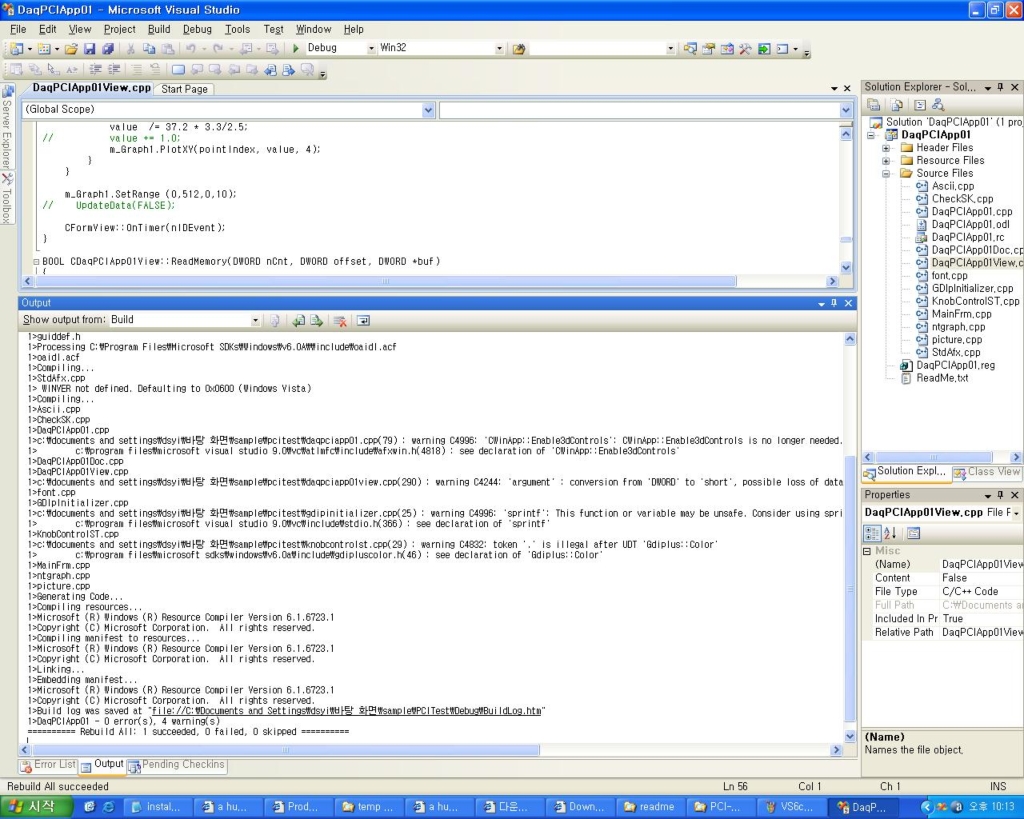This screenshot has height=819, width=1024.
Task: Click the Windows Start button on taskbar
Action: (x=36, y=807)
